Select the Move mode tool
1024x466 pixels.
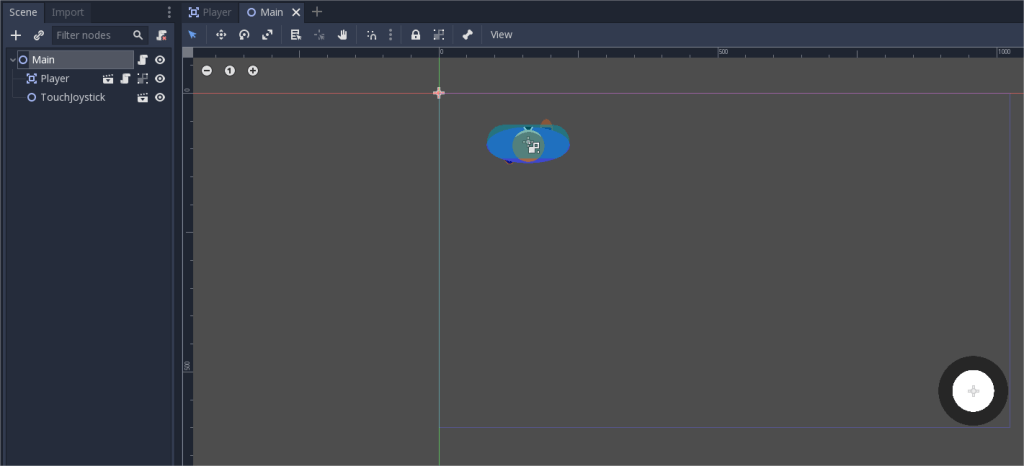pyautogui.click(x=221, y=35)
